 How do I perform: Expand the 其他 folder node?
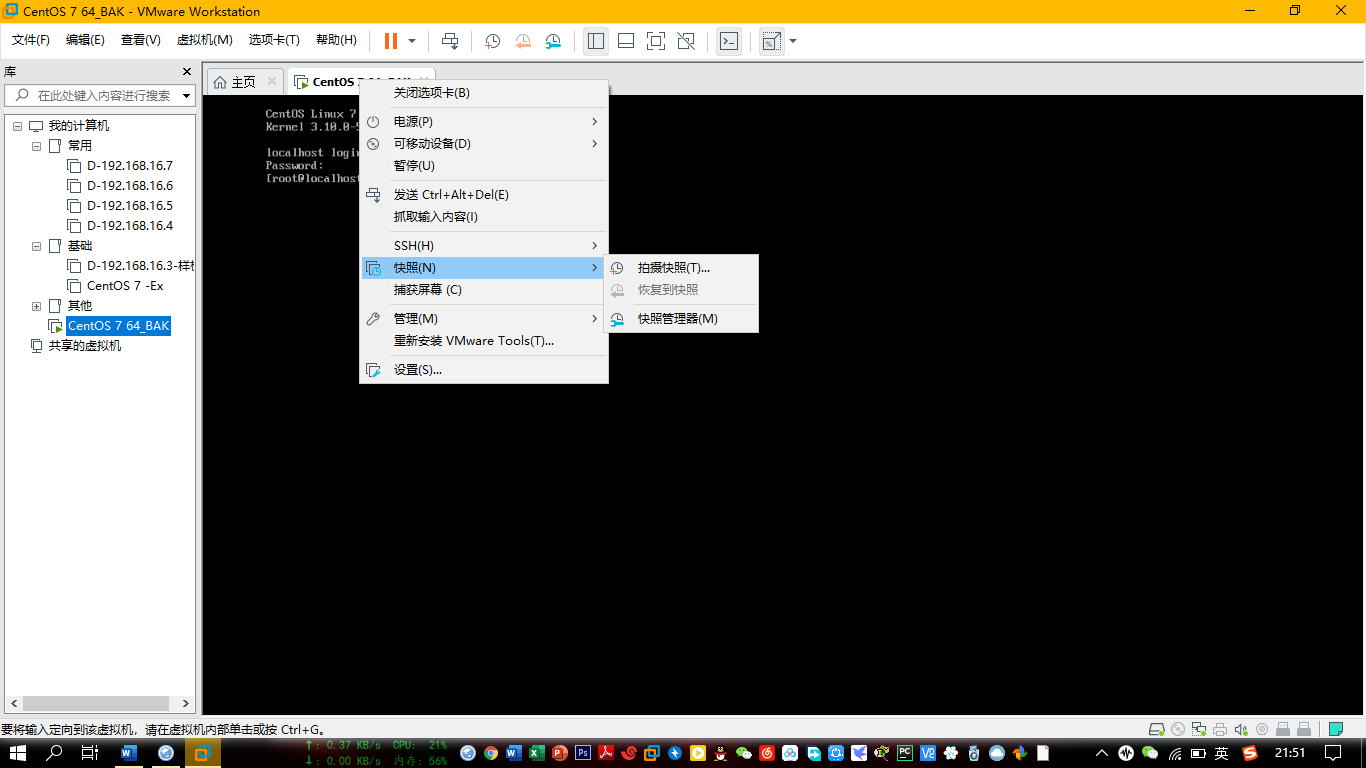37,306
